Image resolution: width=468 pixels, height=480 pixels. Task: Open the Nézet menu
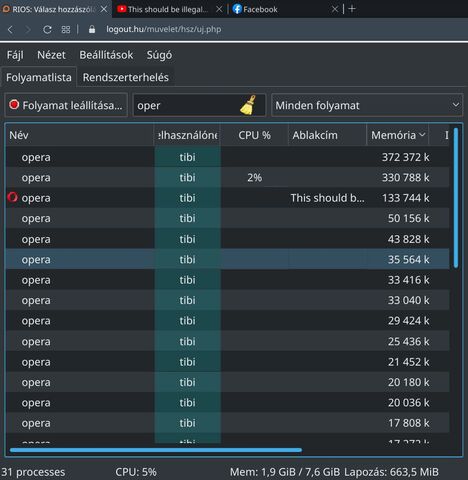51,55
